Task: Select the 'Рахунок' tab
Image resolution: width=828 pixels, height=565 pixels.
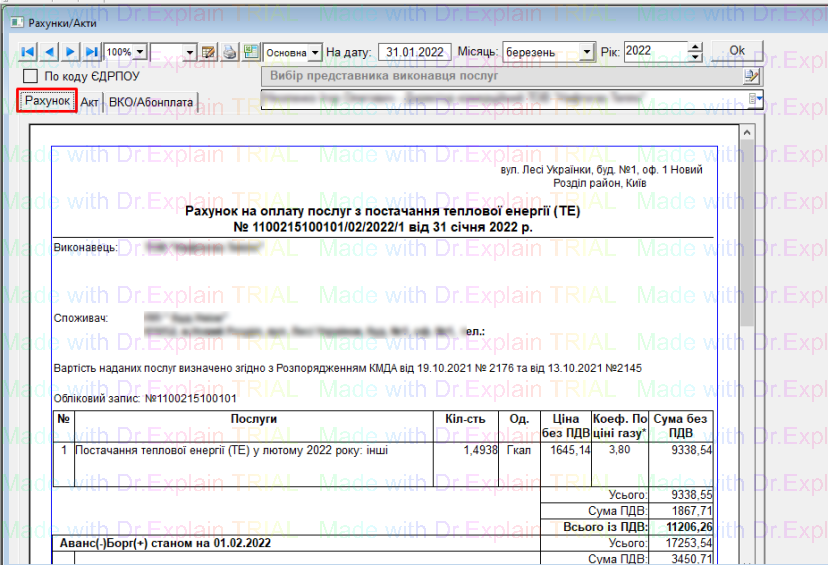Action: (47, 101)
